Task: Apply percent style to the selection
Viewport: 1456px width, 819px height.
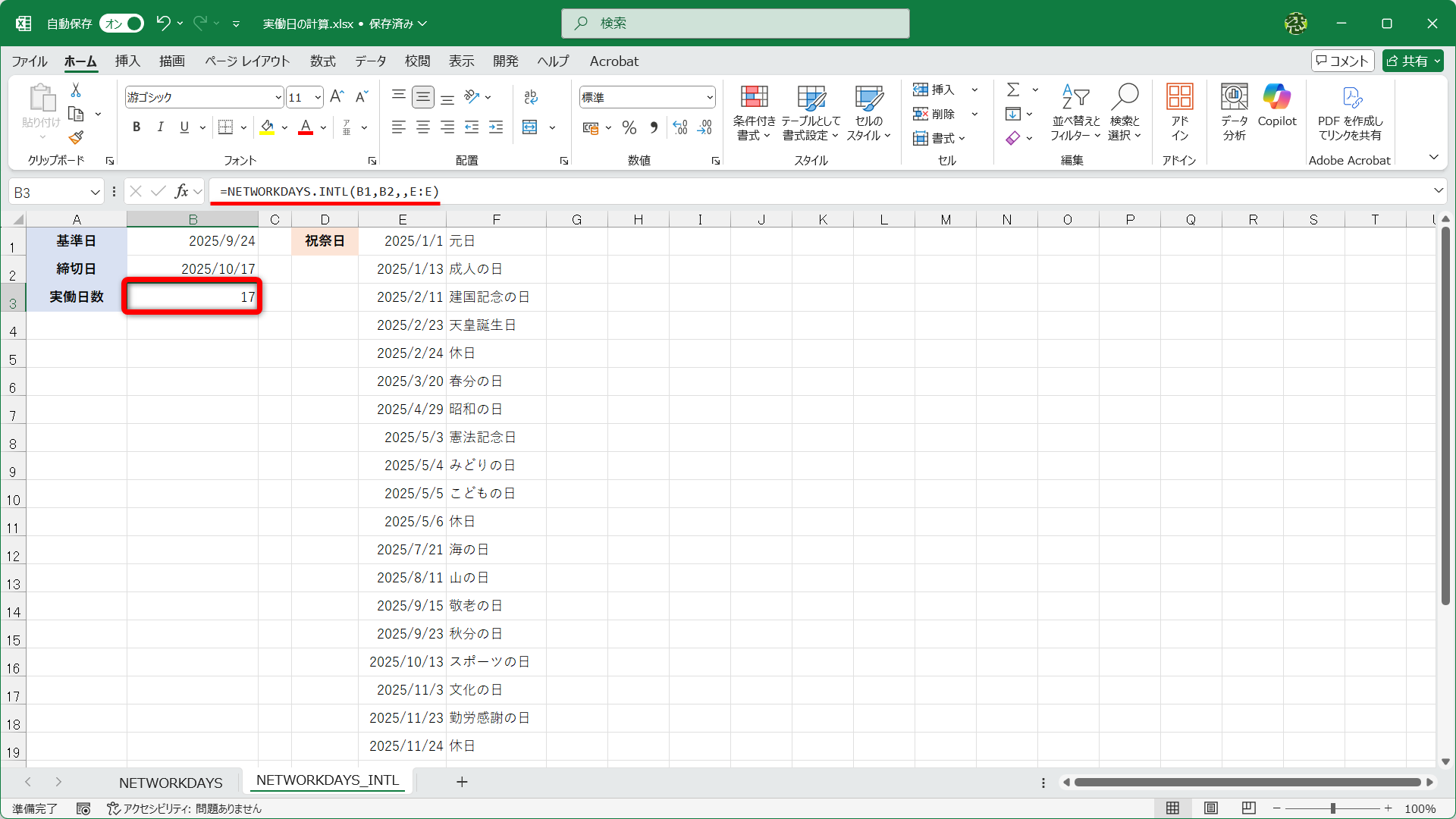Action: 629,127
